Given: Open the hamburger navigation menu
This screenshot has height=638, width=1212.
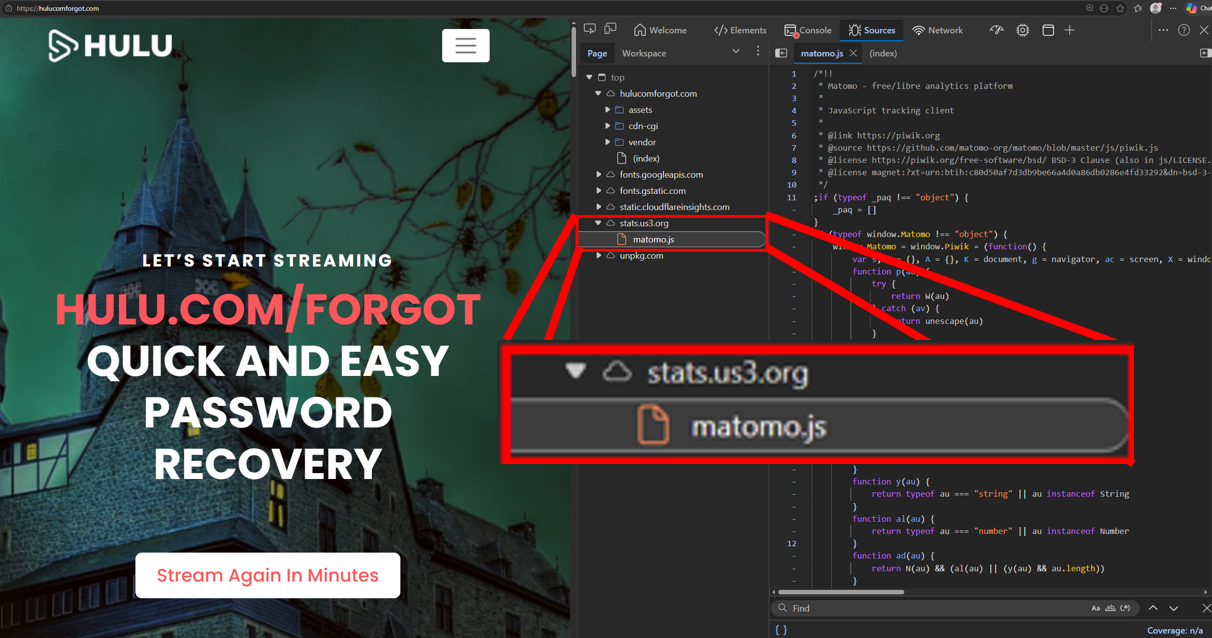Looking at the screenshot, I should tap(466, 46).
